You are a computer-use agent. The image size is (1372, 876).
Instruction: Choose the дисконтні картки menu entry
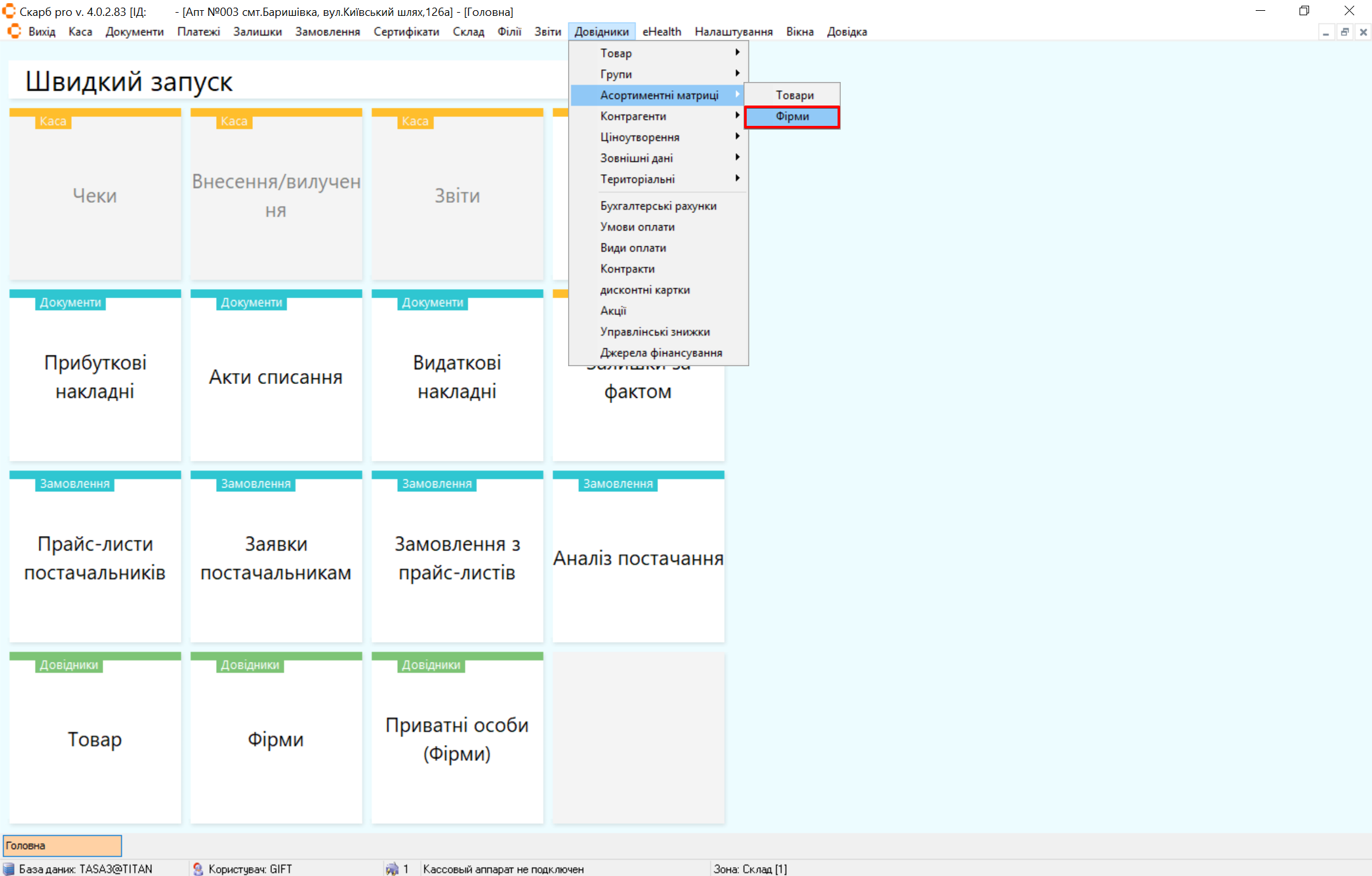pos(644,290)
